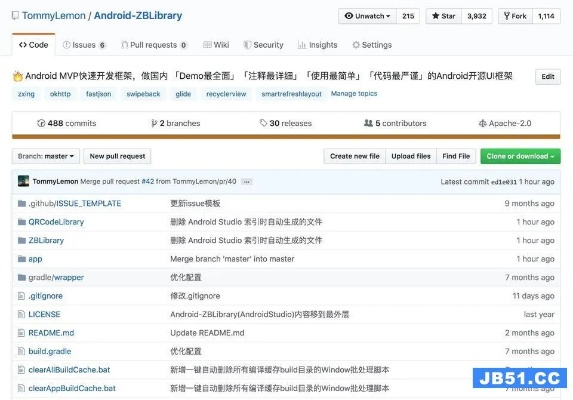View the 488 commits history
This screenshot has height=400, width=573.
click(67, 123)
